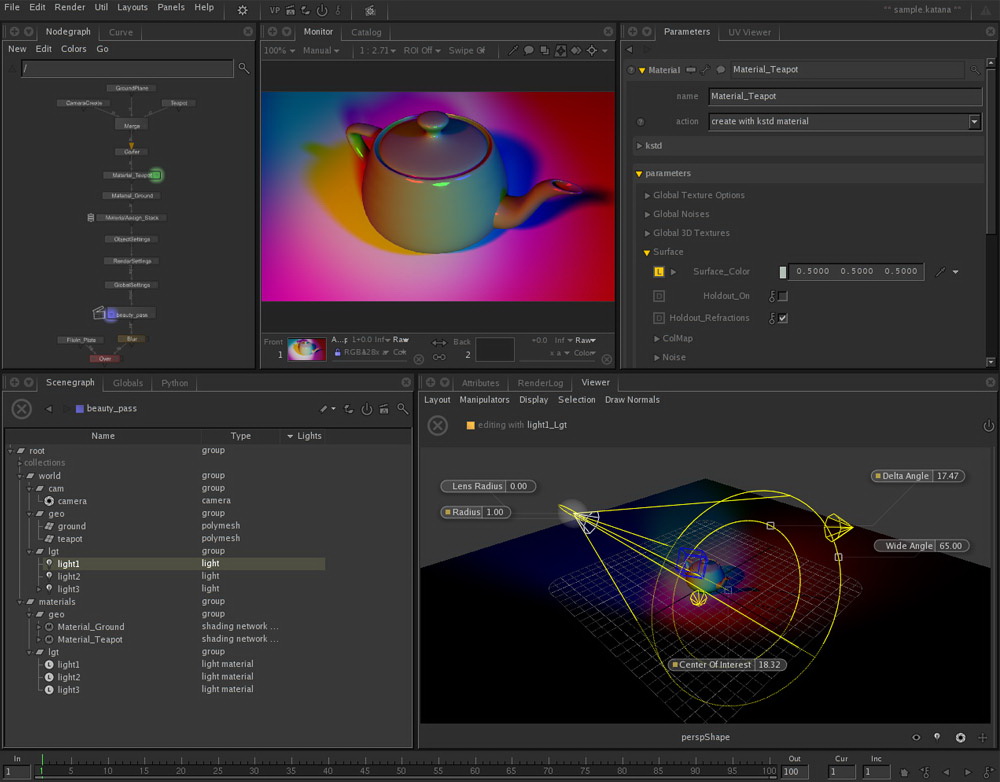Open the action dropdown for kstd material
The image size is (1000, 782).
pos(974,122)
